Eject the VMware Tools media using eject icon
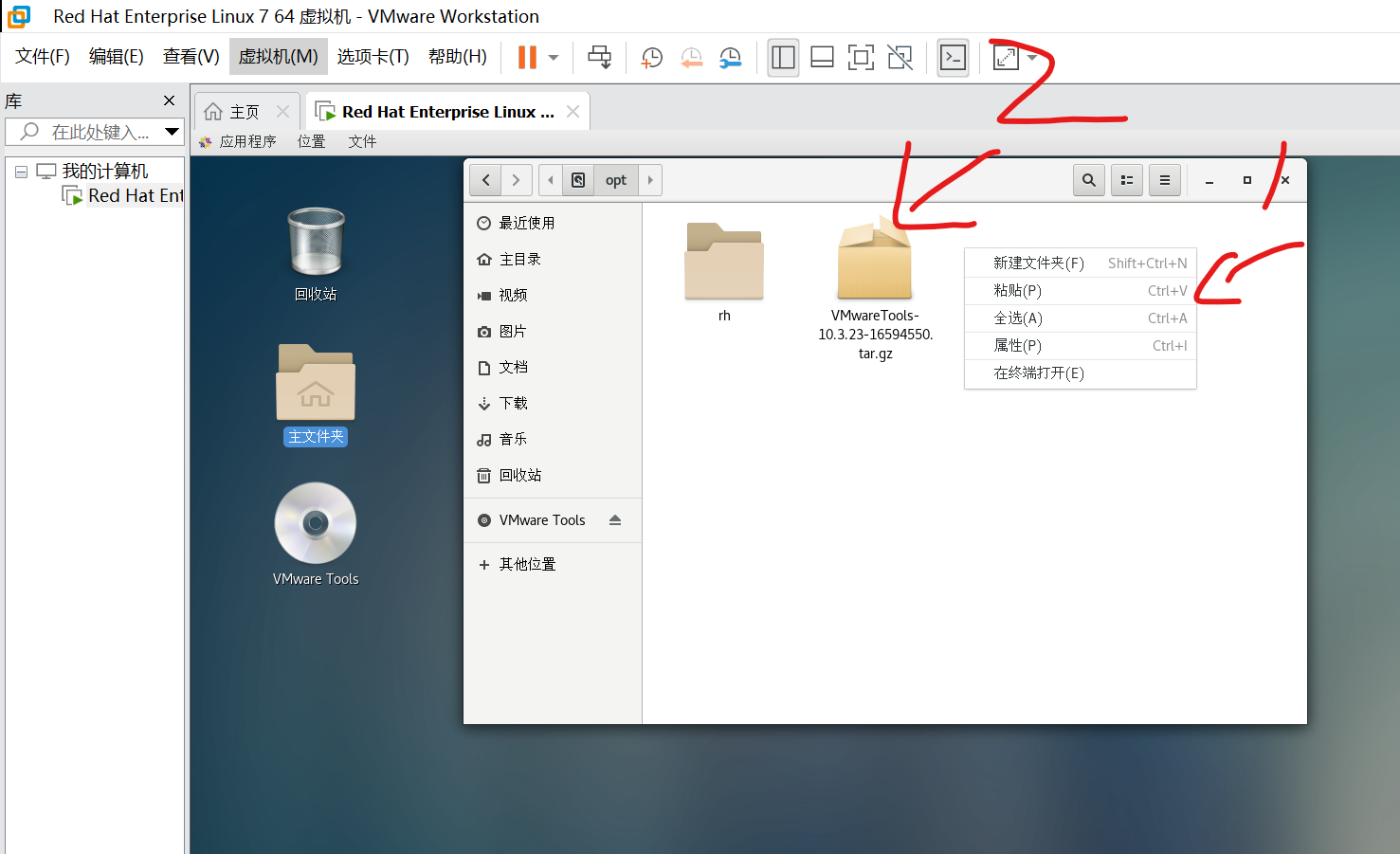This screenshot has height=854, width=1400. tap(615, 519)
